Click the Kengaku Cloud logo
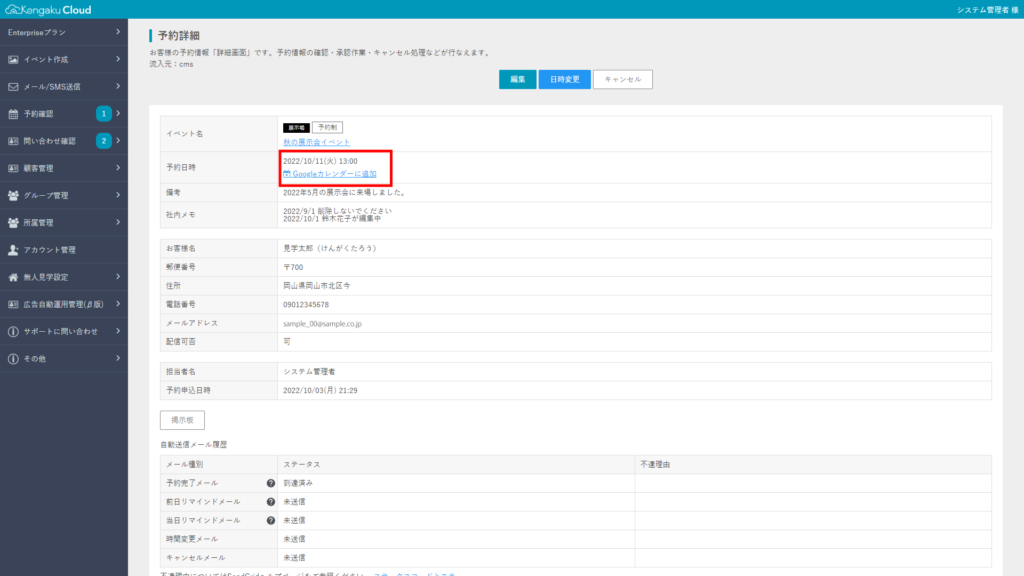Screen dimensions: 1024x576 tap(48, 10)
